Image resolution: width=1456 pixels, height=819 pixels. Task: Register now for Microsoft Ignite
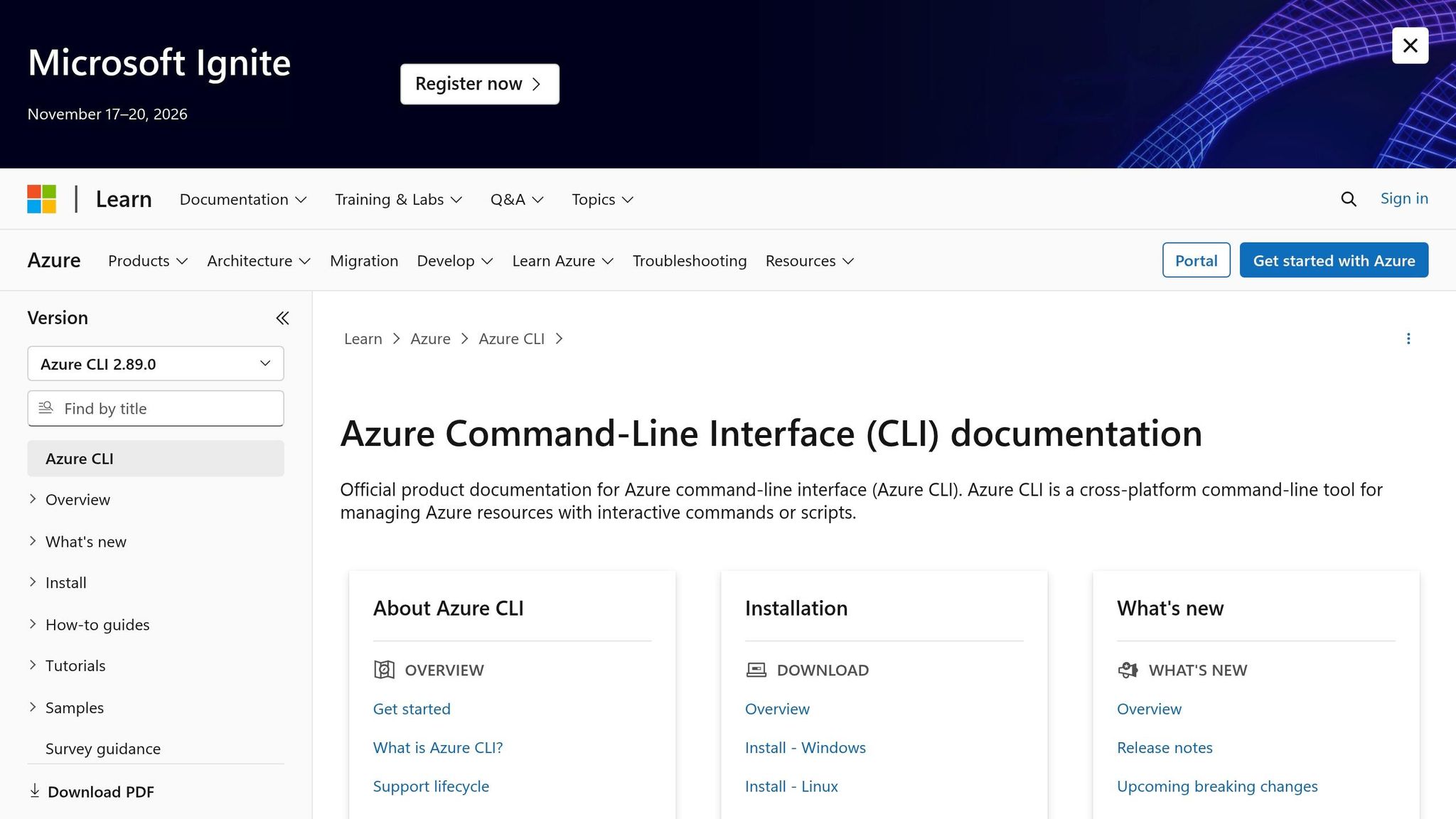tap(479, 84)
